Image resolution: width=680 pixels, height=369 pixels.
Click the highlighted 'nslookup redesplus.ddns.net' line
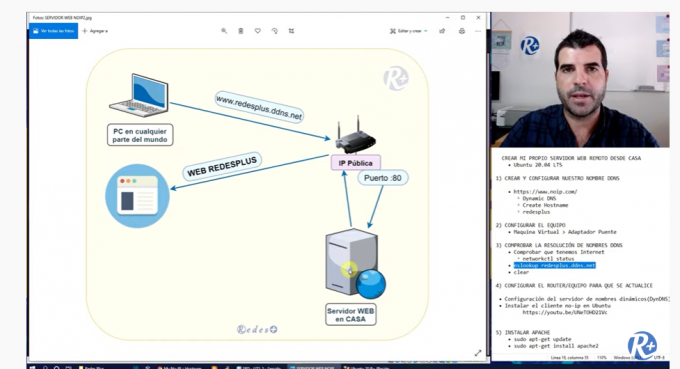pyautogui.click(x=554, y=265)
